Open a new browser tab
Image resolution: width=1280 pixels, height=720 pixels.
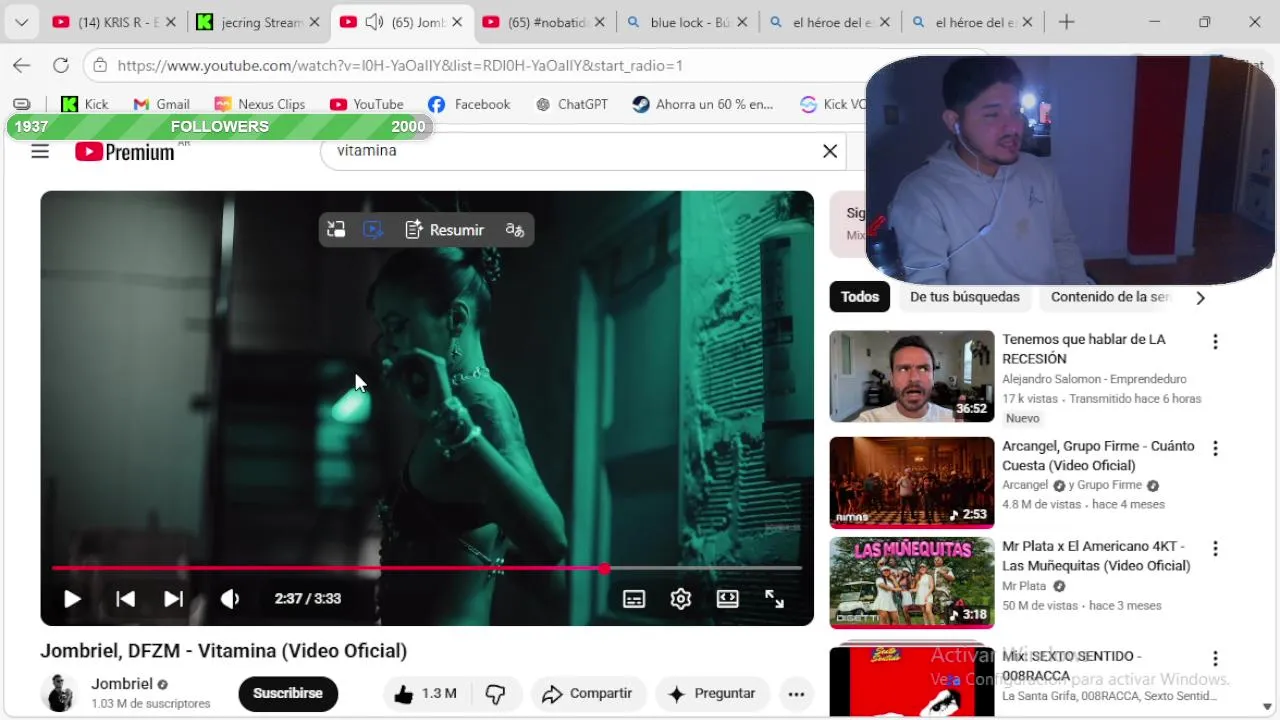pos(1066,22)
